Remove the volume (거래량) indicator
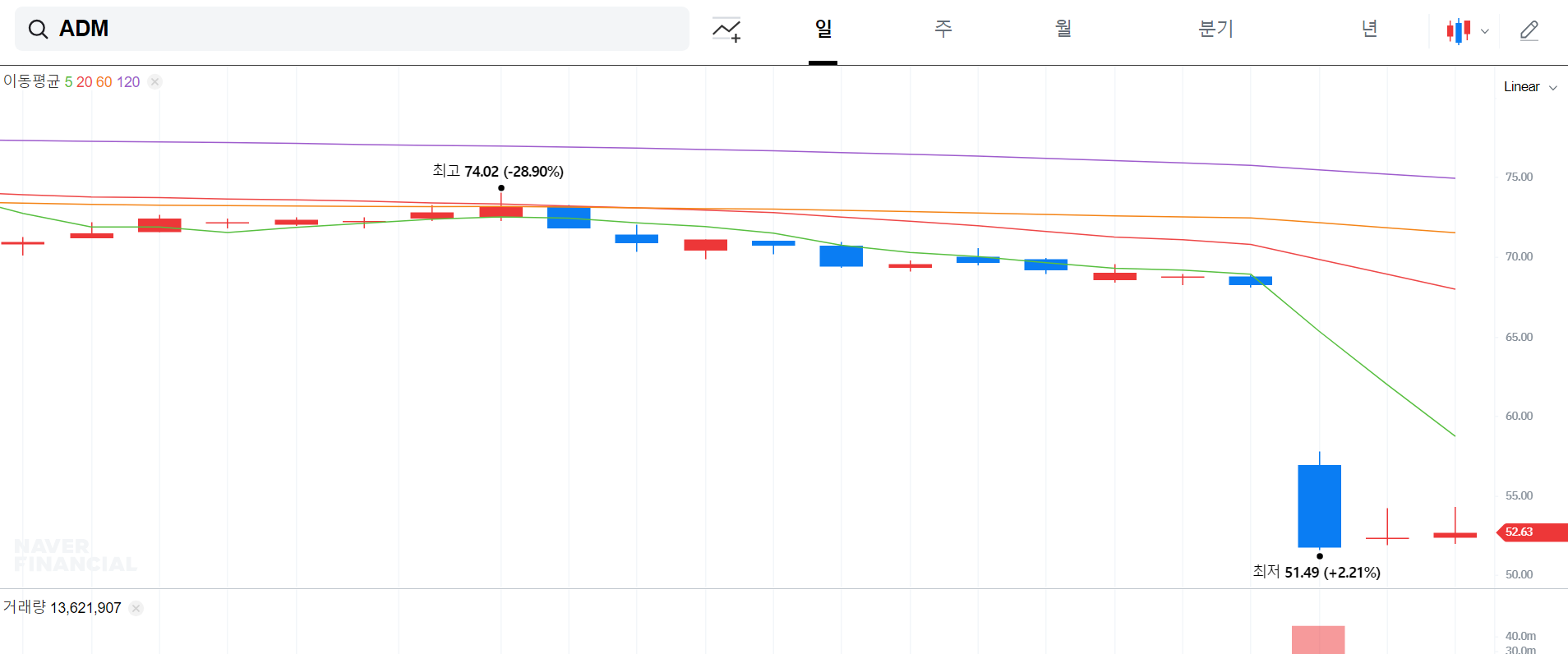The width and height of the screenshot is (1568, 654). (136, 608)
